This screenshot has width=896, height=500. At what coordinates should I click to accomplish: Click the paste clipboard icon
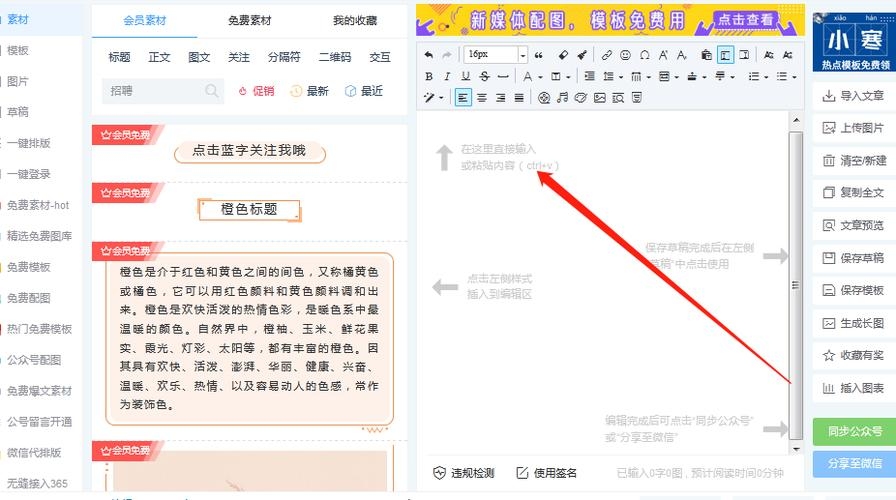(x=706, y=55)
